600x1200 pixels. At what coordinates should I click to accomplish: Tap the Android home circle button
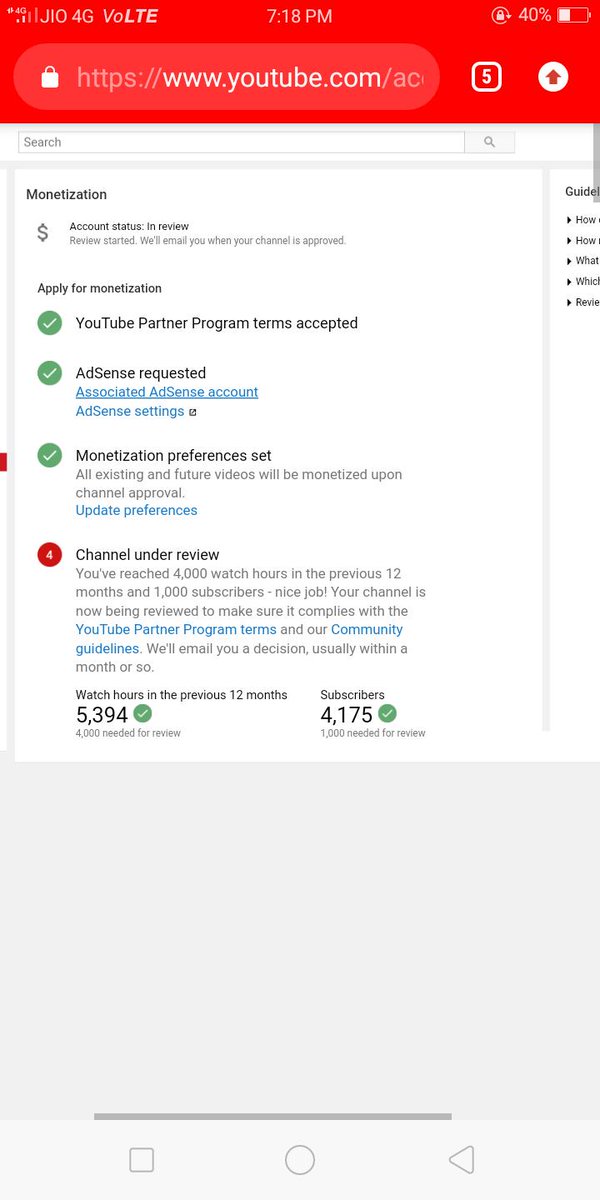point(300,1160)
